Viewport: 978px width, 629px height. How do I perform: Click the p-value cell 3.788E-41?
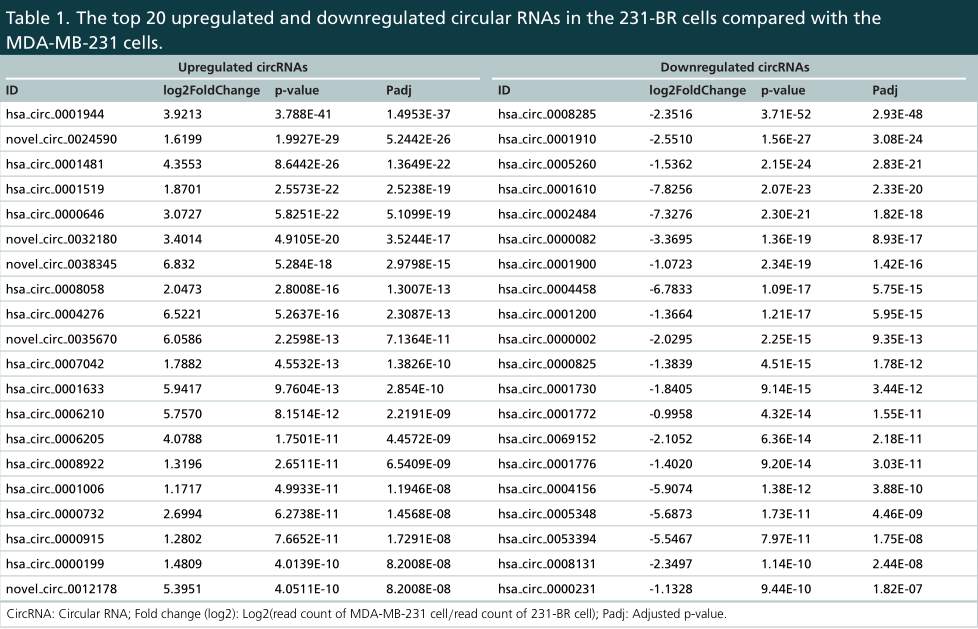point(308,114)
